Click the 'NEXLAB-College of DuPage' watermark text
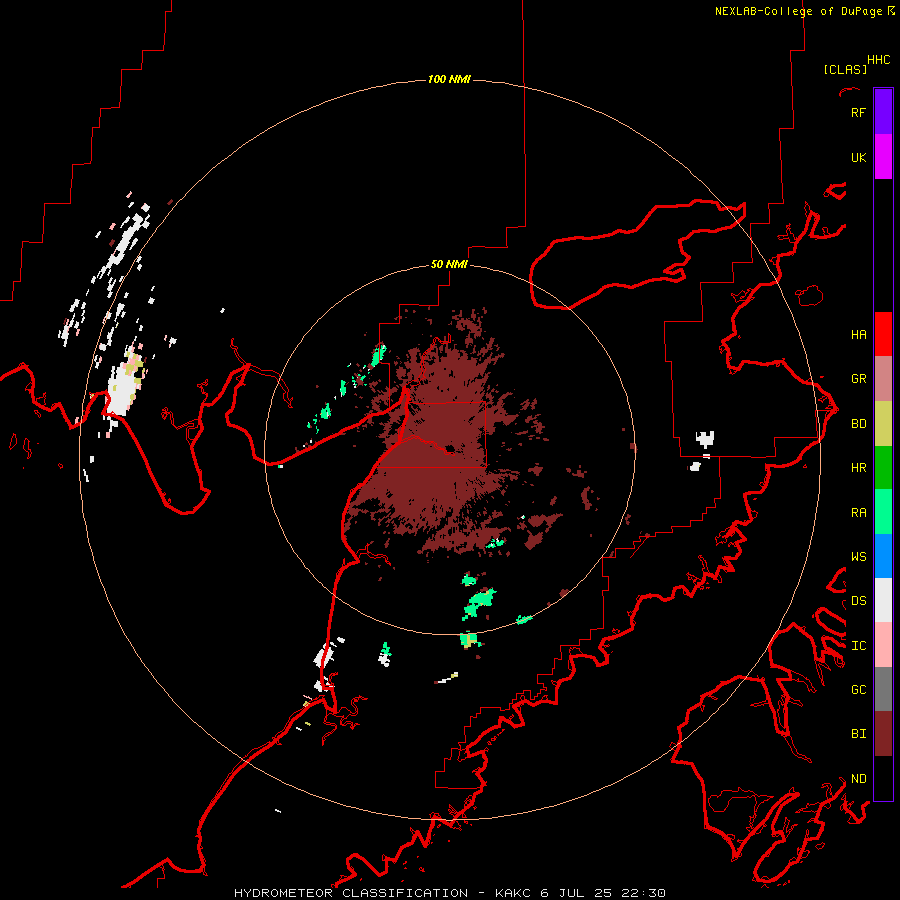The image size is (900, 900). 798,11
